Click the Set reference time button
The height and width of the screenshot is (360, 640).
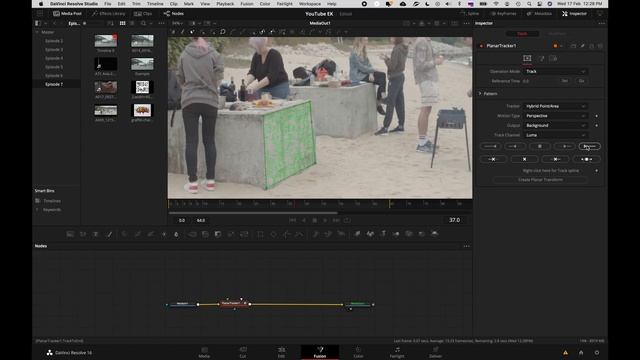tap(564, 81)
